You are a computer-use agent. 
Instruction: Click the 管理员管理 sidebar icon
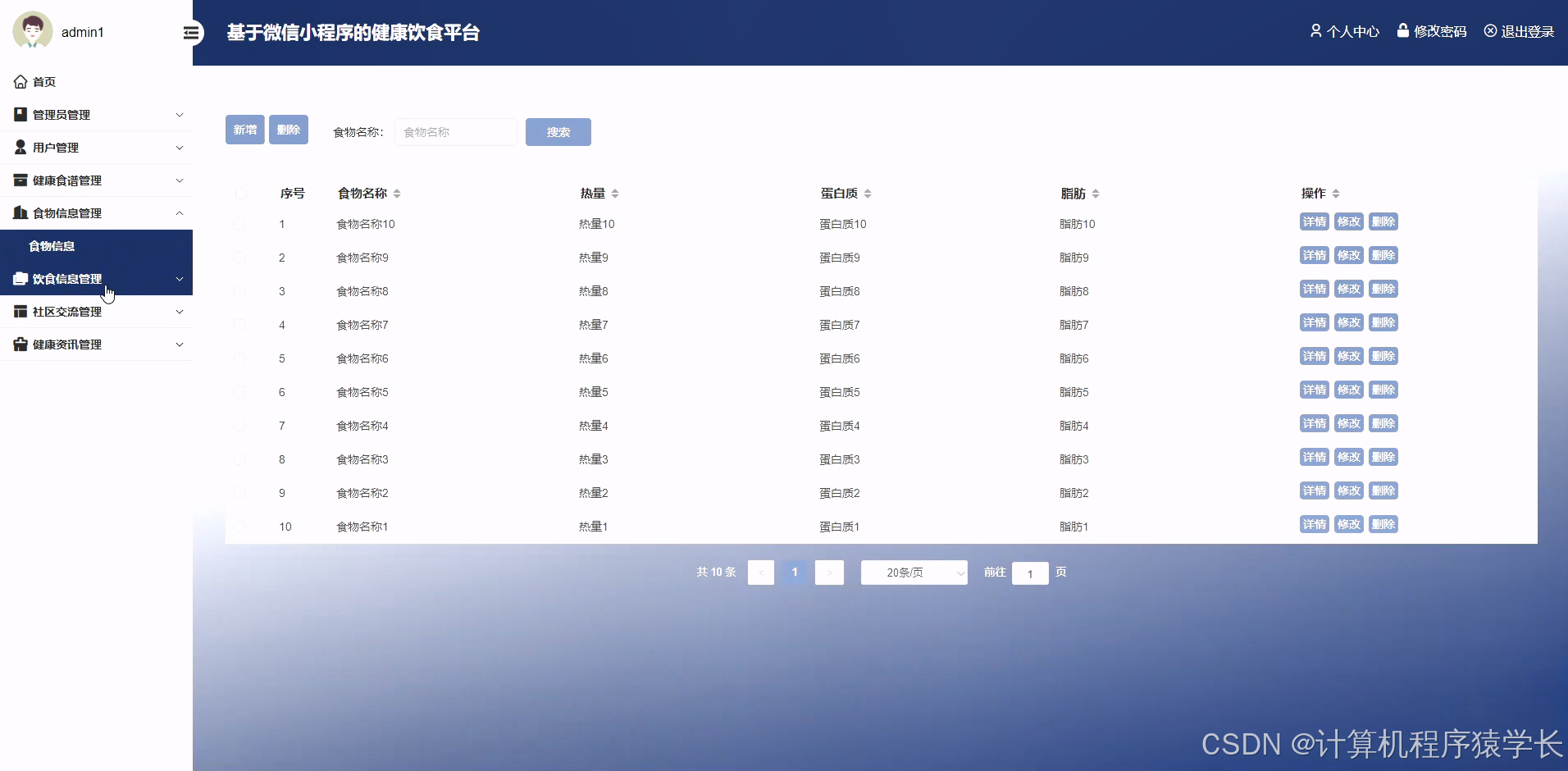(x=20, y=114)
